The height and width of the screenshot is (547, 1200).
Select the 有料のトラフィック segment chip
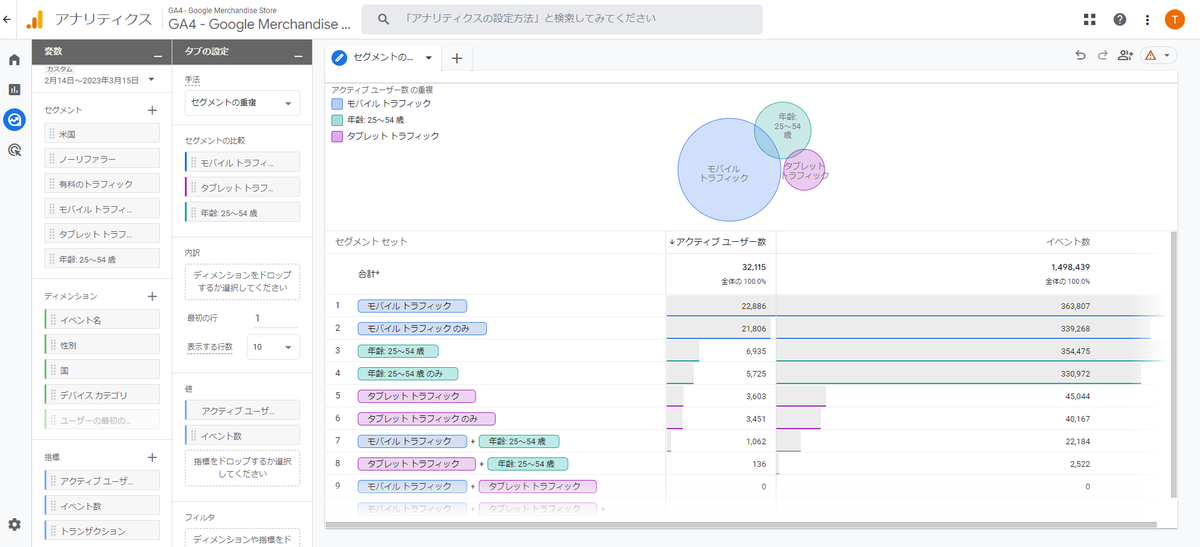(102, 184)
